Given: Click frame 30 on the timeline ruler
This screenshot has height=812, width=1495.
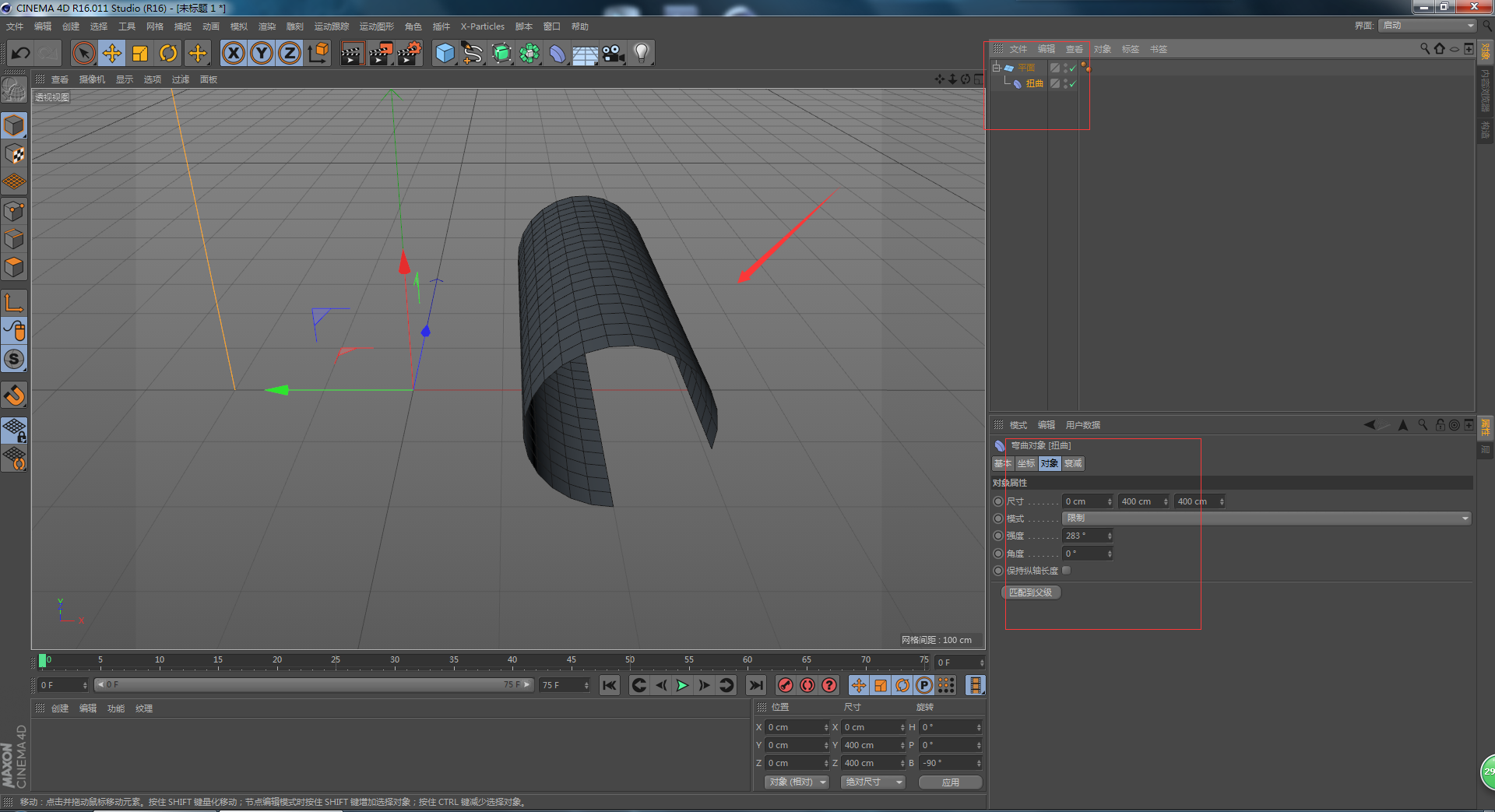Looking at the screenshot, I should coord(395,661).
